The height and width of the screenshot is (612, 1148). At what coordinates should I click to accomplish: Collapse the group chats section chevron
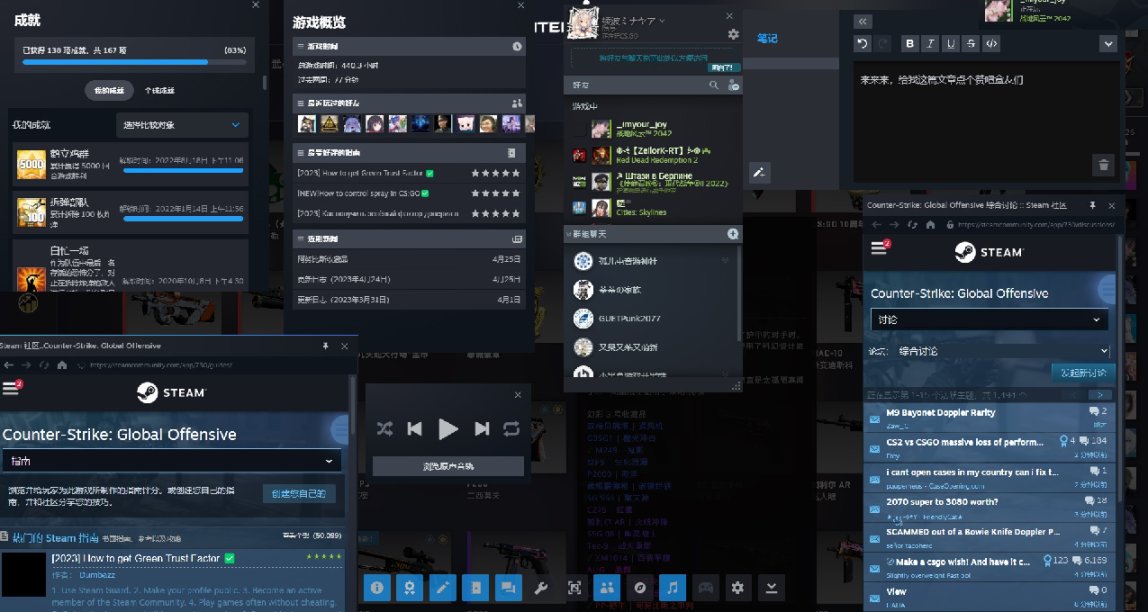point(569,234)
